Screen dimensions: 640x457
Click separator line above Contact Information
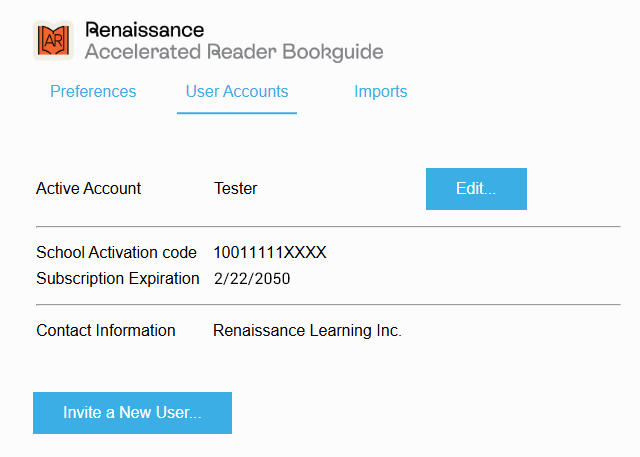[x=328, y=304]
